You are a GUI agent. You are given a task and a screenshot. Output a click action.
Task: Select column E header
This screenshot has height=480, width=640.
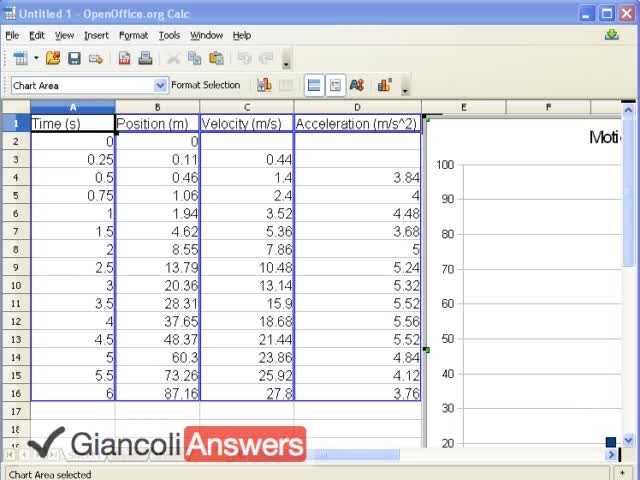(x=464, y=107)
